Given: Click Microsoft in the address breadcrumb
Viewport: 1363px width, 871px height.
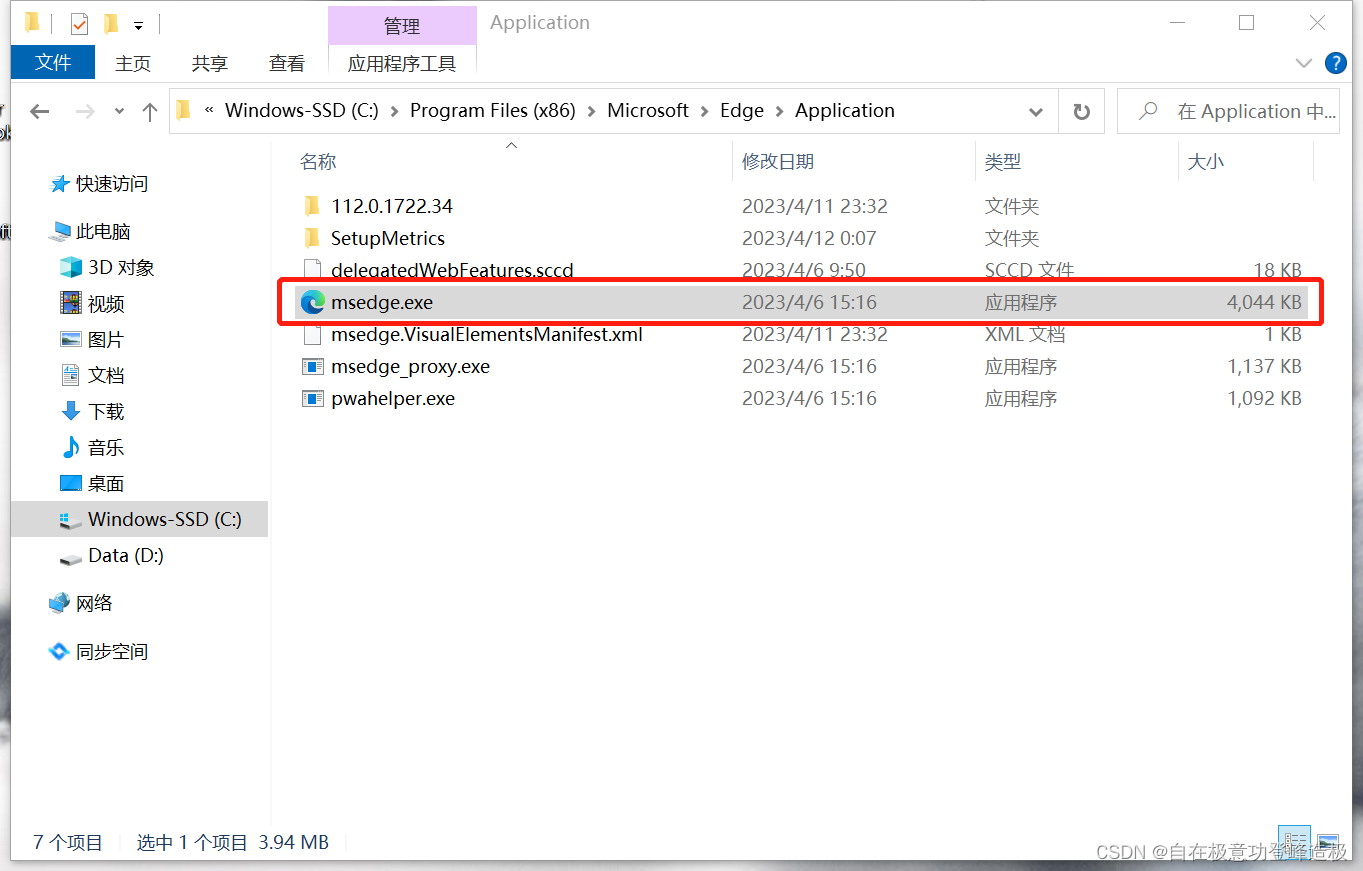Looking at the screenshot, I should 648,111.
